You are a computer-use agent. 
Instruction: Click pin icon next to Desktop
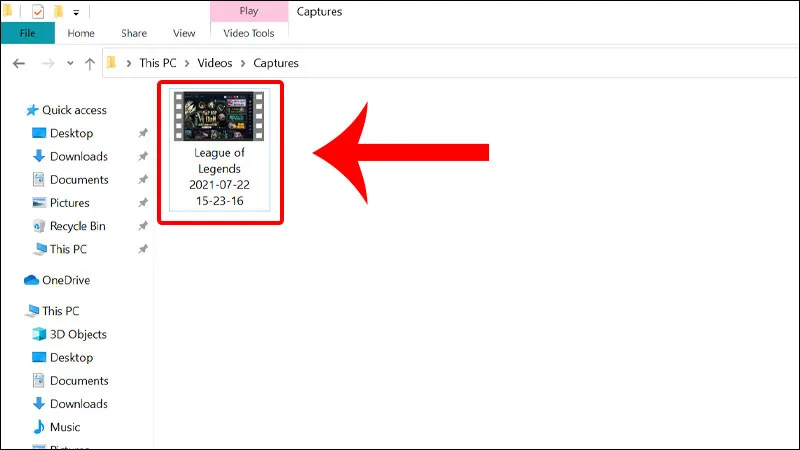(x=143, y=133)
